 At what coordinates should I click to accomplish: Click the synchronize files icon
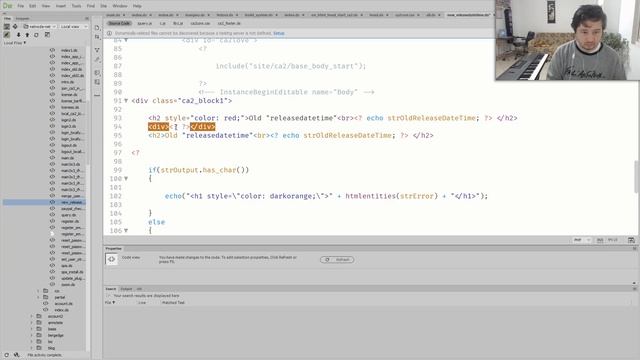pos(36,35)
